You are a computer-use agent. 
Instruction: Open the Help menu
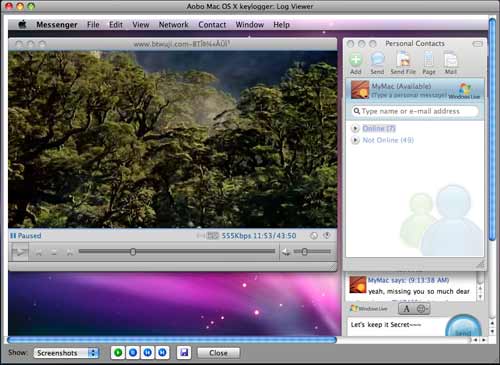(x=281, y=25)
